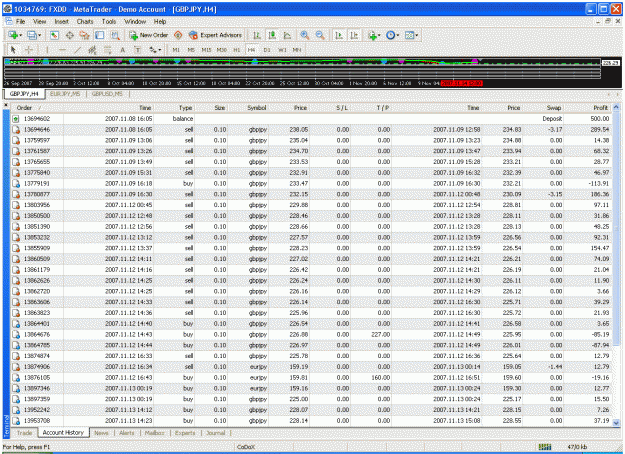Screen dimensions: 625x454
Task: Open the Strategy Tester icon
Action: pyautogui.click(x=115, y=35)
